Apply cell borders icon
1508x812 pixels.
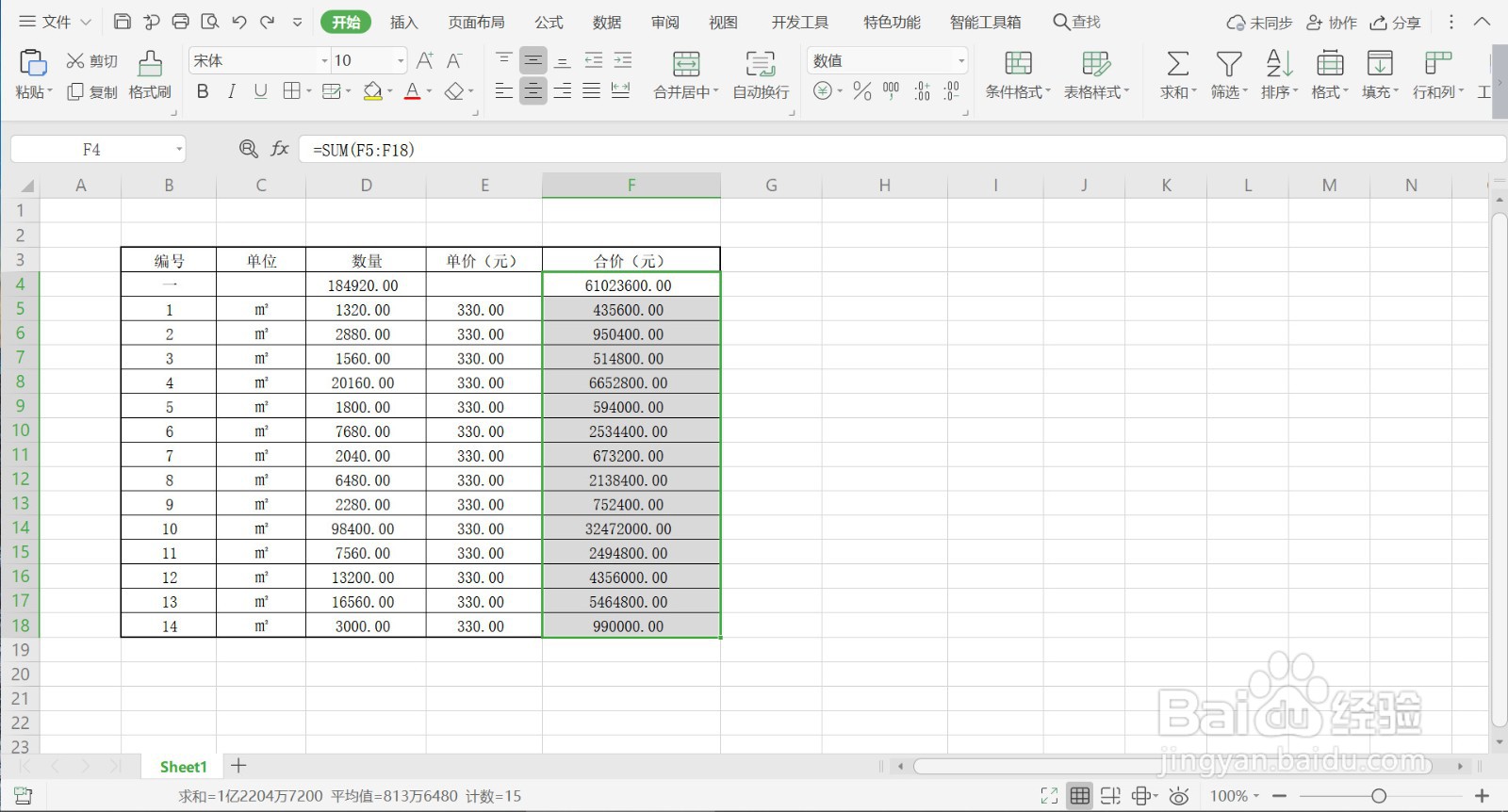[292, 91]
